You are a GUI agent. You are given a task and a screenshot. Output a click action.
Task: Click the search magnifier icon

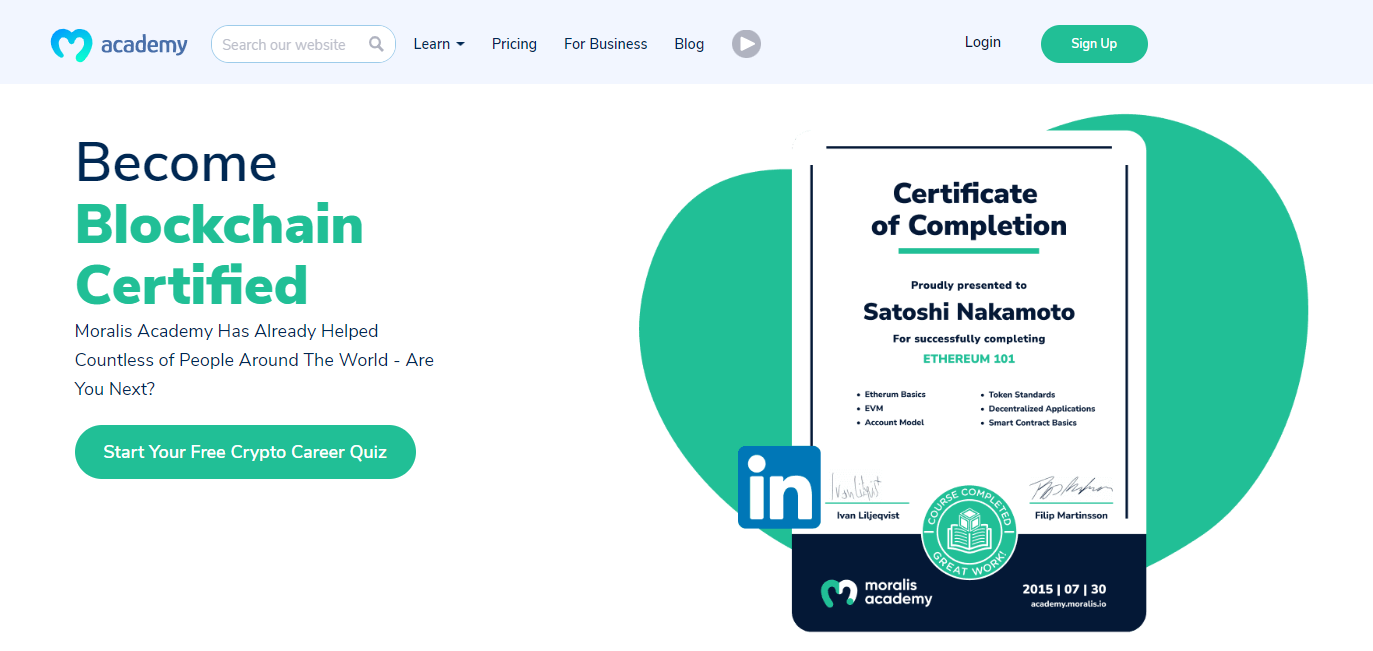pyautogui.click(x=376, y=44)
